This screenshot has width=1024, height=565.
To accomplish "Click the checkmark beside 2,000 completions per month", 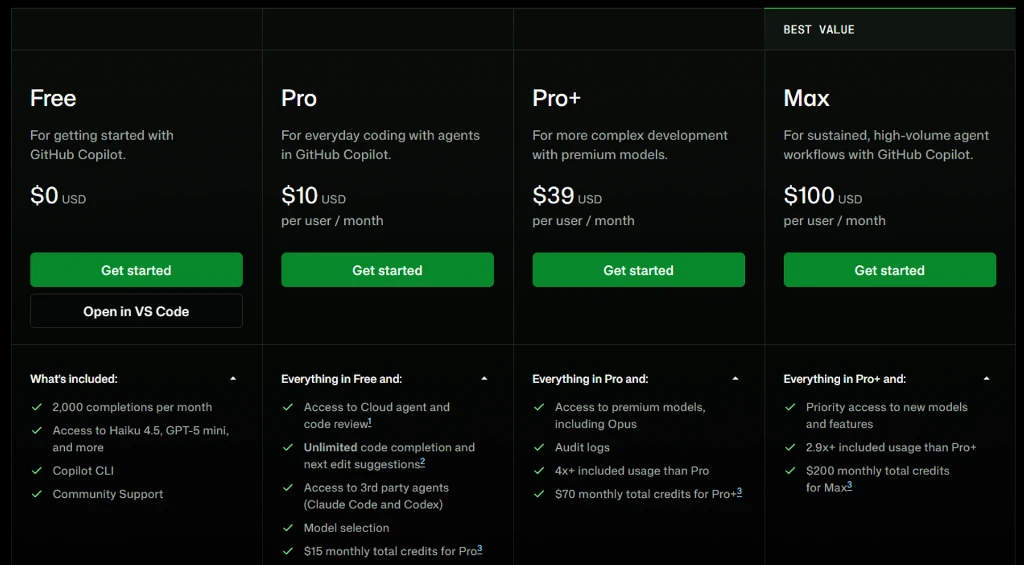I will click(x=37, y=407).
